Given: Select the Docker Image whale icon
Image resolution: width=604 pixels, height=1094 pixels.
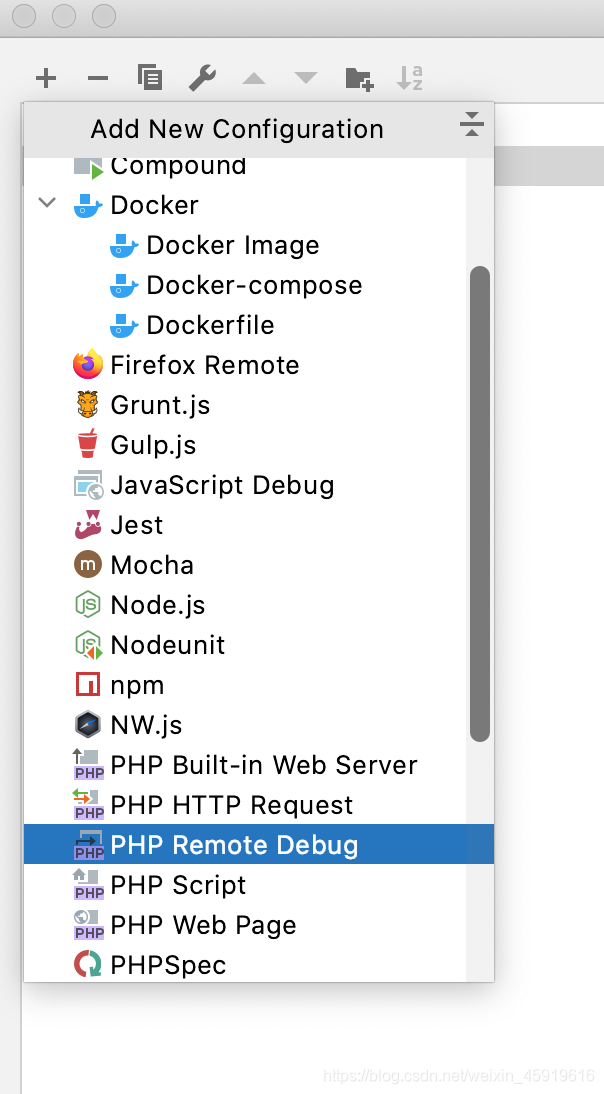Looking at the screenshot, I should point(122,244).
